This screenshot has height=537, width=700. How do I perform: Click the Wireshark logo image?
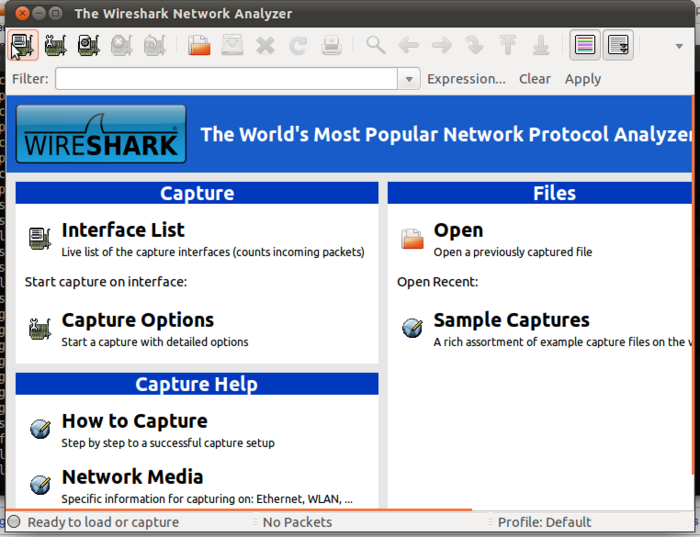point(101,134)
